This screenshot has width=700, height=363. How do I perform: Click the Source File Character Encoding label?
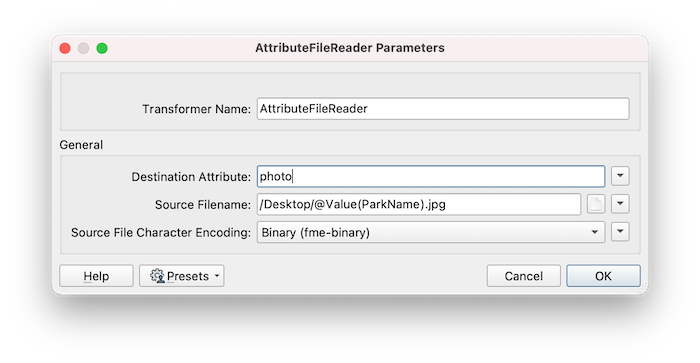161,233
